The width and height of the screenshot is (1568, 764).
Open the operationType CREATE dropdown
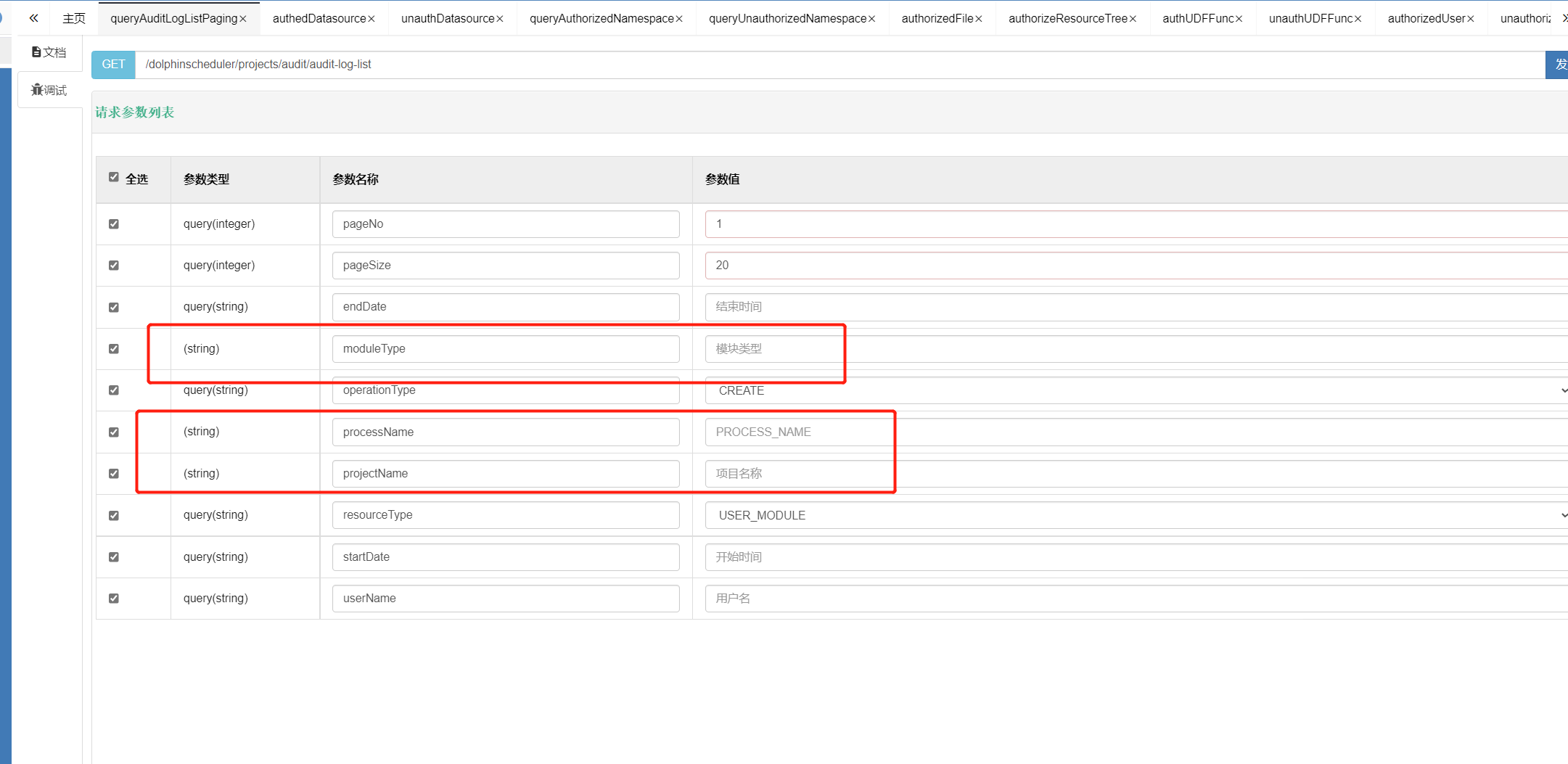coord(1136,390)
